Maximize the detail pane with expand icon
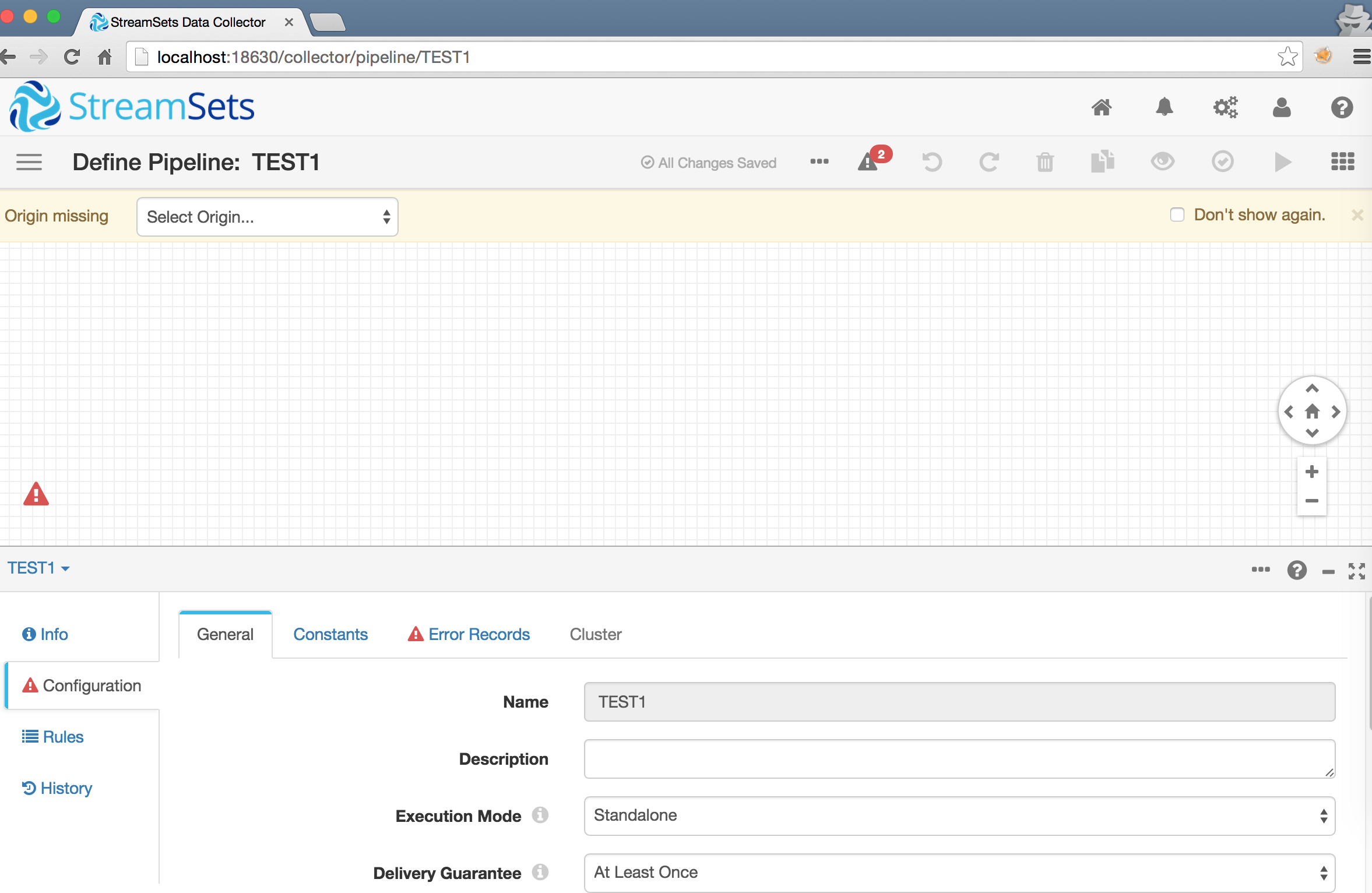The height and width of the screenshot is (893, 1372). pos(1357,571)
